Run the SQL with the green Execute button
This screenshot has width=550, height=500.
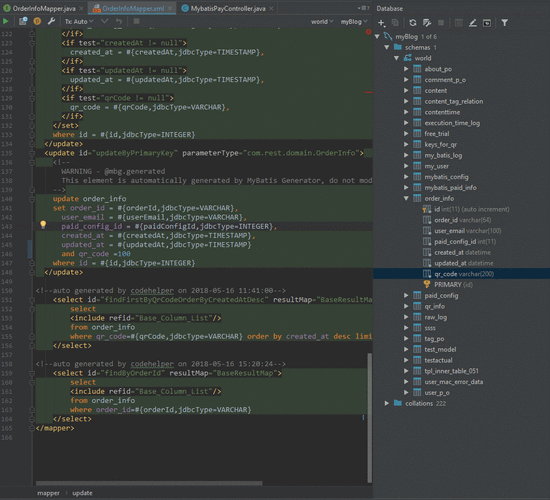point(6,21)
